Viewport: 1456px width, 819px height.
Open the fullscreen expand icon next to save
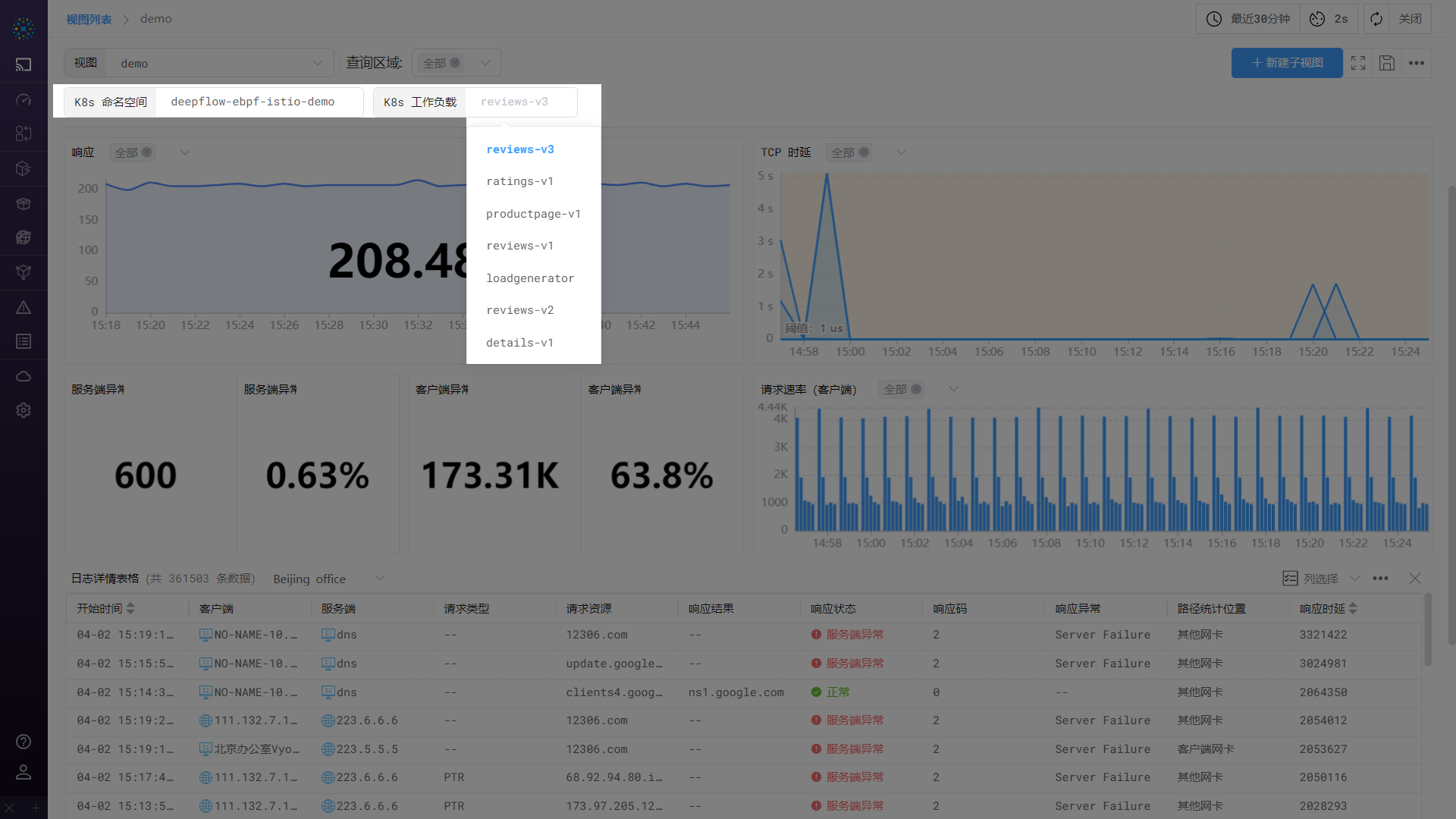1357,63
